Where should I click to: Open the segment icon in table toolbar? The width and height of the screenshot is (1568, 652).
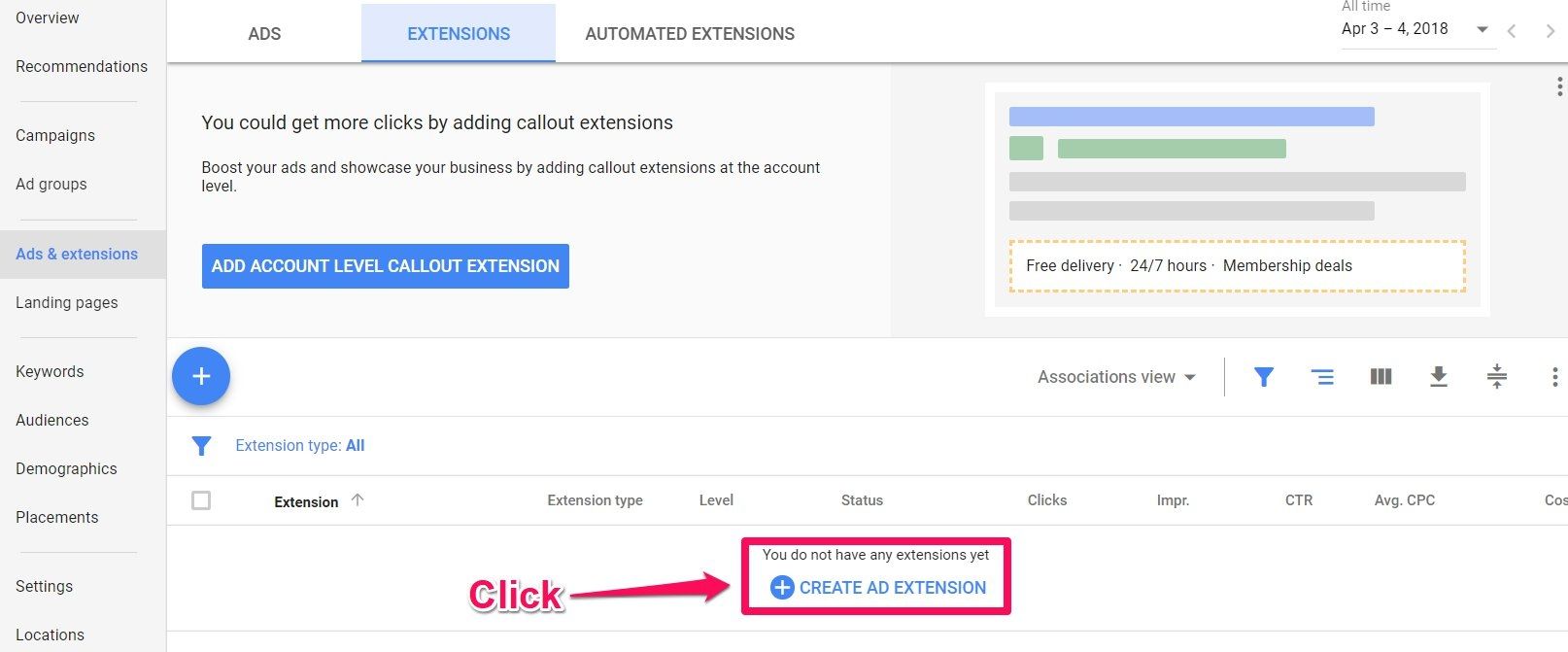click(1322, 376)
